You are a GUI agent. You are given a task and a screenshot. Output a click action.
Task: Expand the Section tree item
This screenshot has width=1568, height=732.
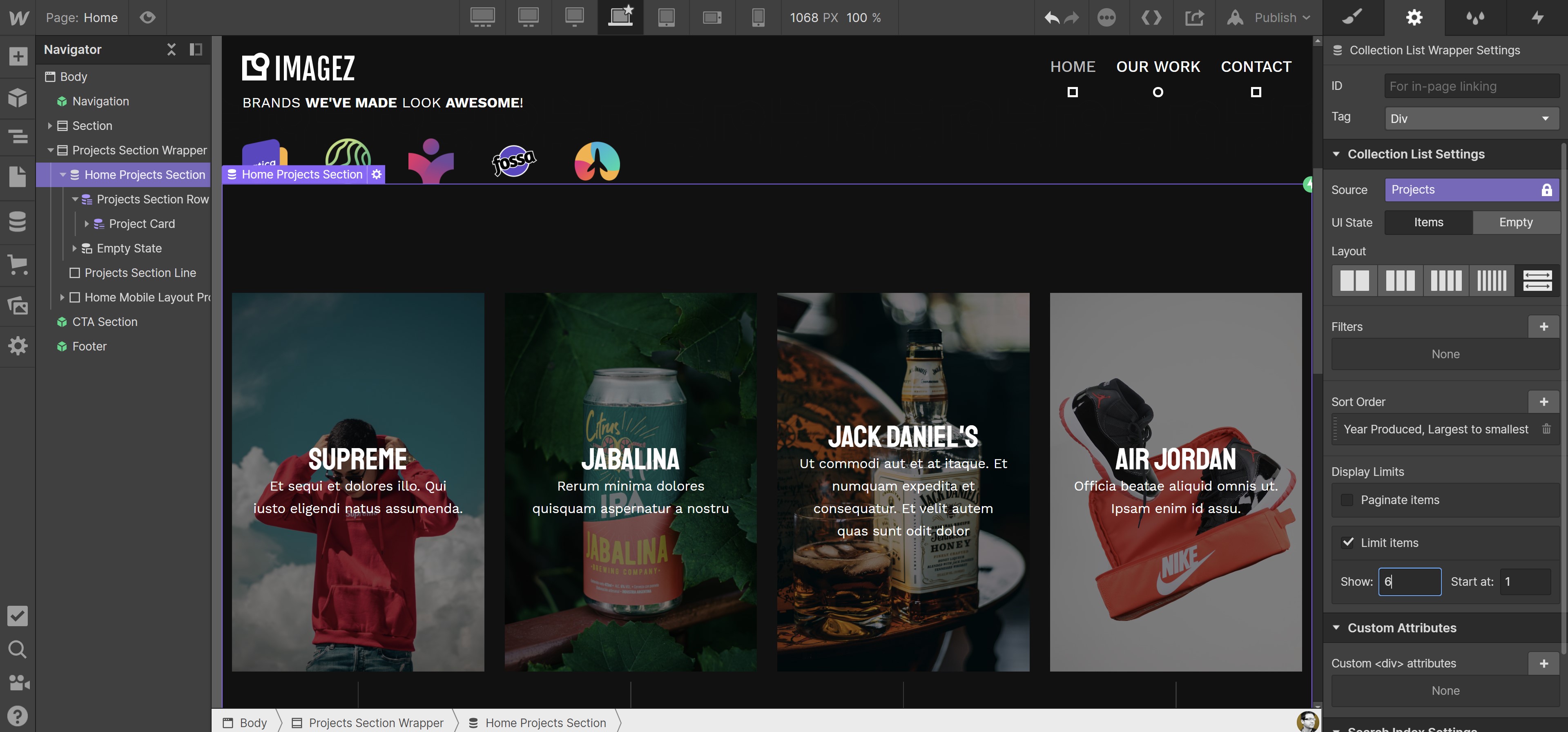coord(50,125)
